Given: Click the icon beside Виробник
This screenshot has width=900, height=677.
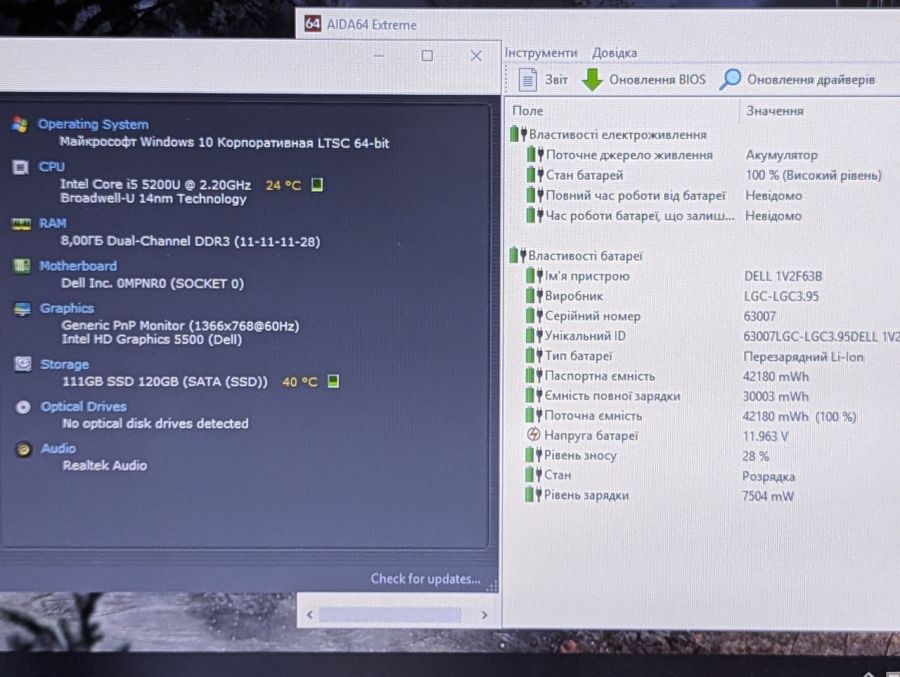Looking at the screenshot, I should click(x=534, y=296).
